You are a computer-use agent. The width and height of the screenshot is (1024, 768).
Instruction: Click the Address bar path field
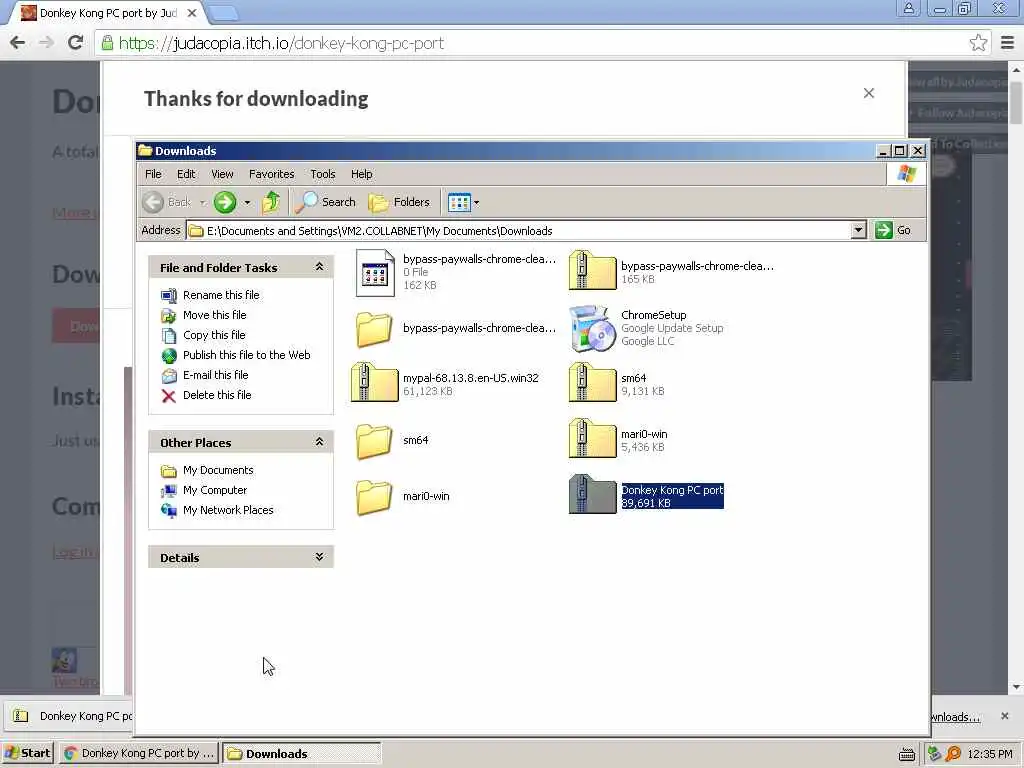tap(519, 231)
